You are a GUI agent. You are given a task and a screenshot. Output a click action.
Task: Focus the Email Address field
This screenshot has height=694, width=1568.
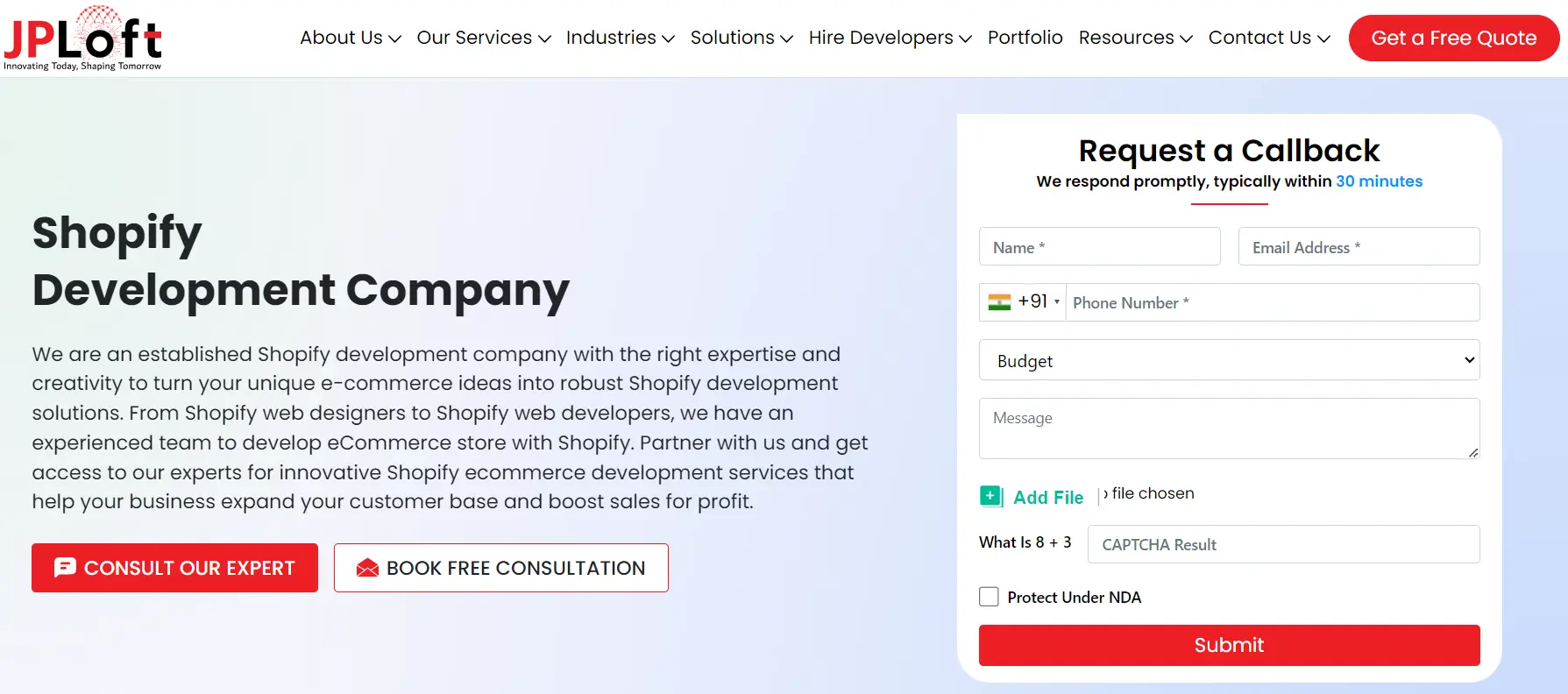pyautogui.click(x=1359, y=247)
